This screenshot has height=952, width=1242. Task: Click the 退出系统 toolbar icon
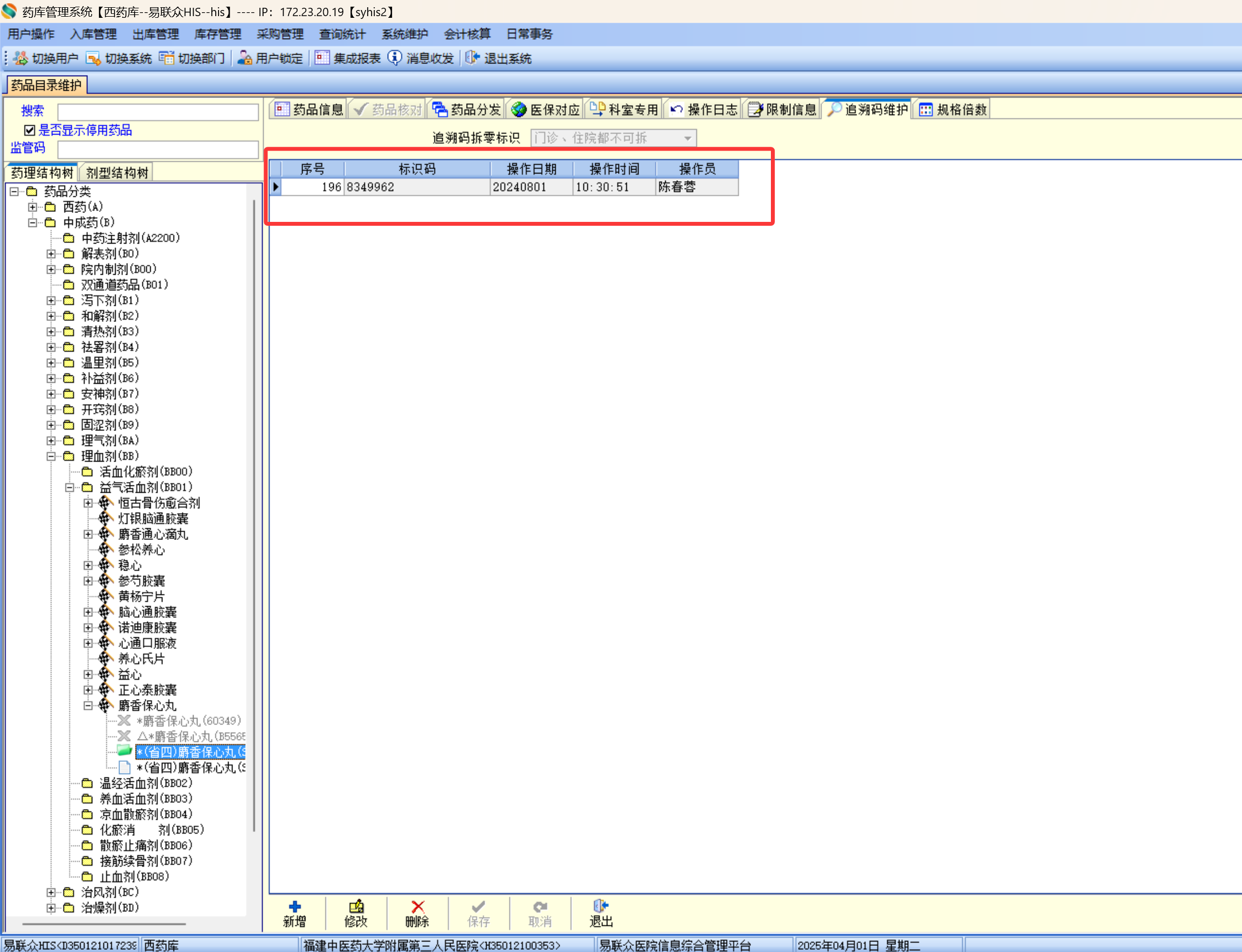(472, 58)
